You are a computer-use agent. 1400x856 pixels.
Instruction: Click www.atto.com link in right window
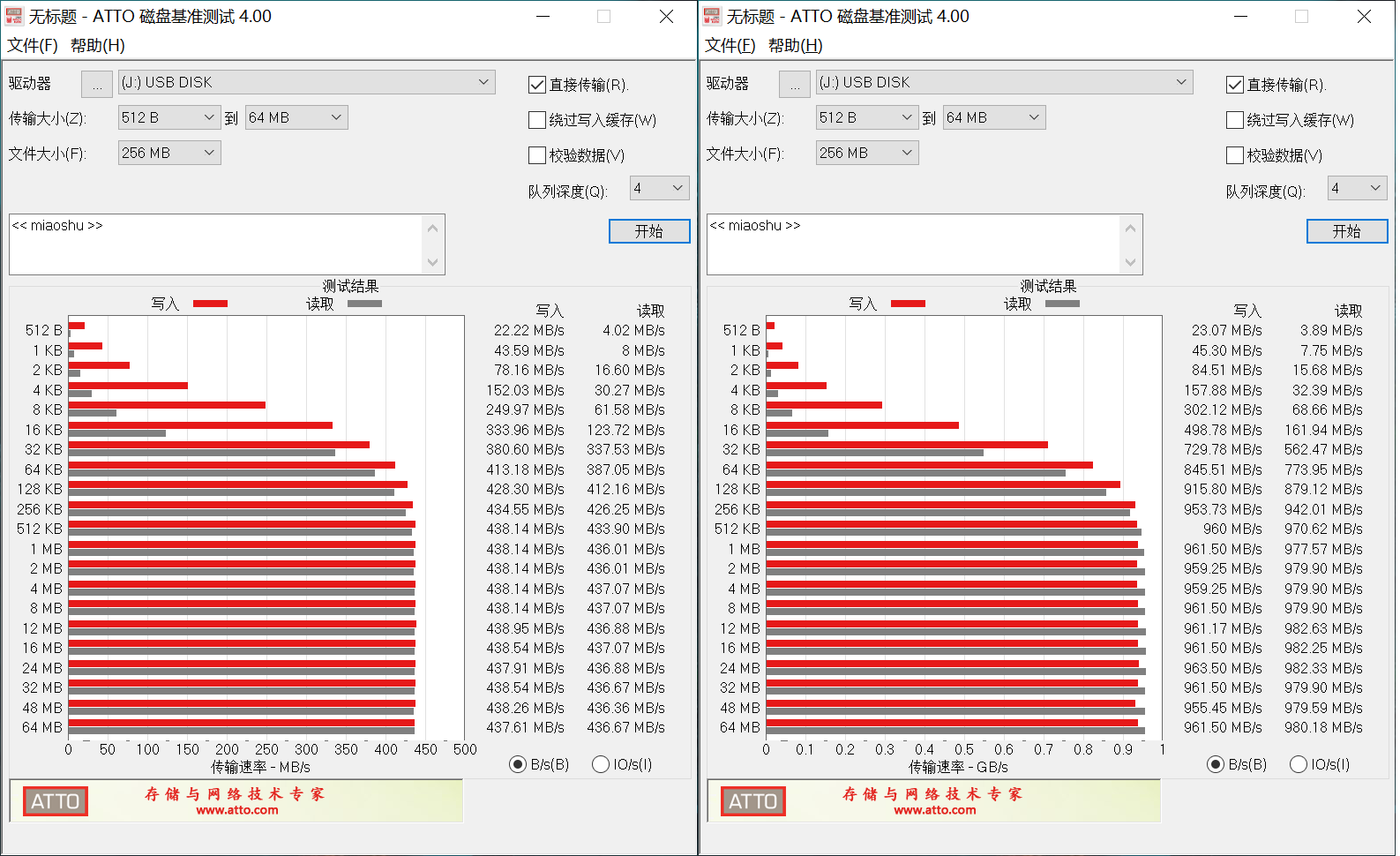coord(934,810)
